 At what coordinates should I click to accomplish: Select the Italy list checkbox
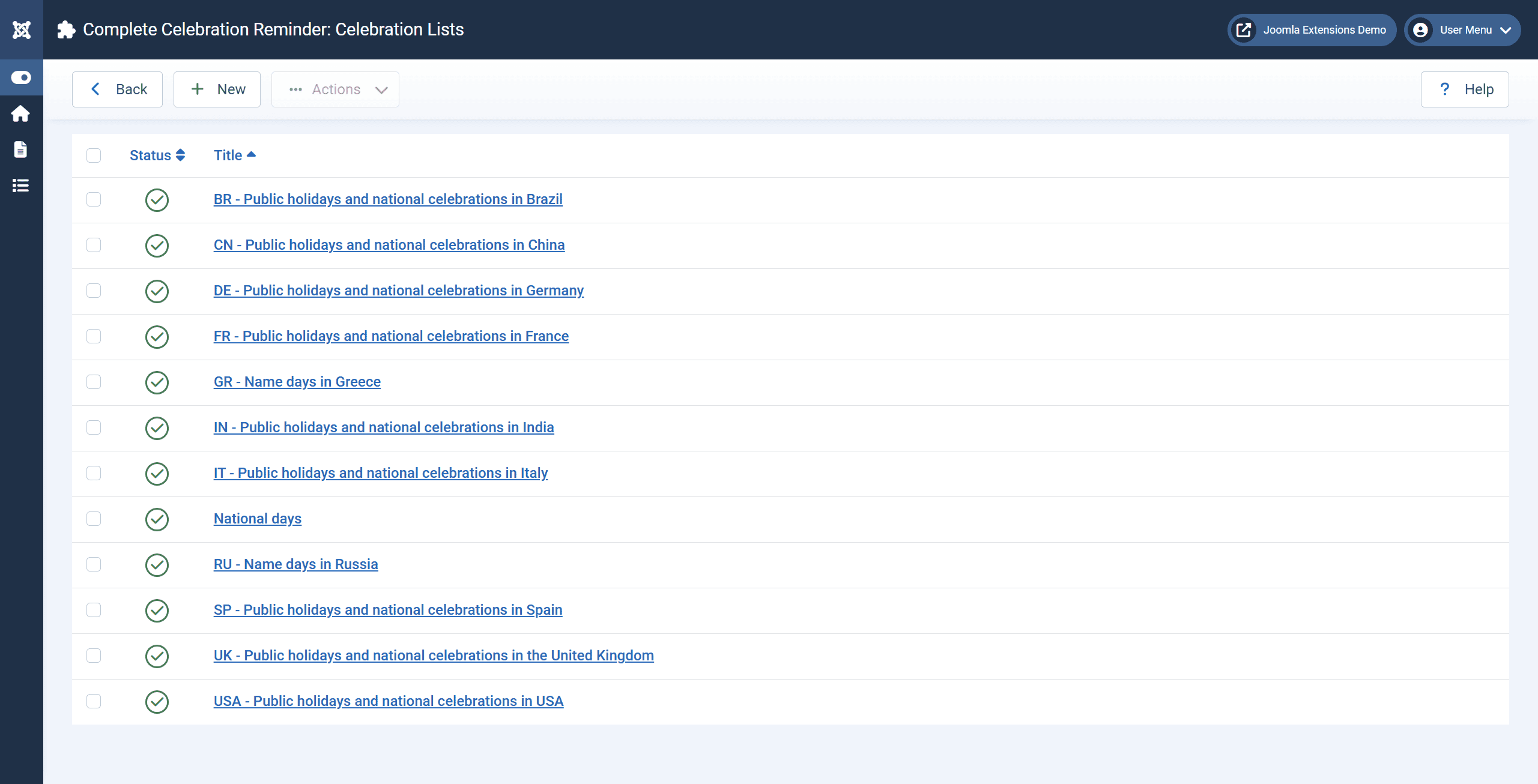tap(94, 473)
